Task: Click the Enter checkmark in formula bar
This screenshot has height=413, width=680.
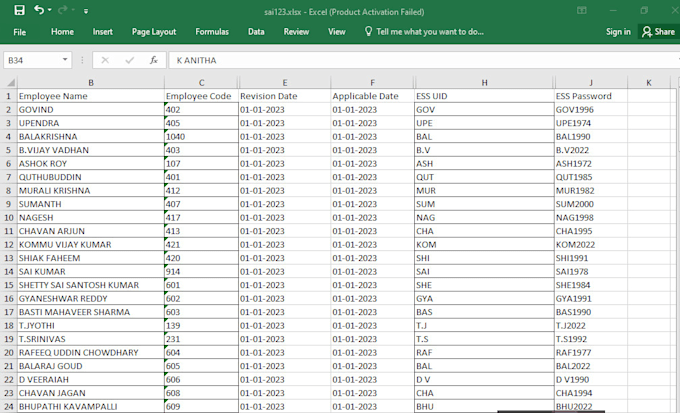Action: coord(130,60)
